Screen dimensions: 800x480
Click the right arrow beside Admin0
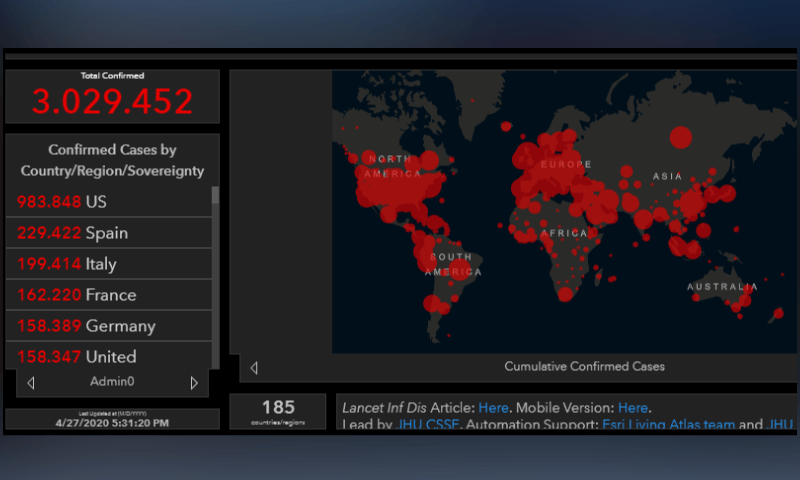(x=194, y=383)
